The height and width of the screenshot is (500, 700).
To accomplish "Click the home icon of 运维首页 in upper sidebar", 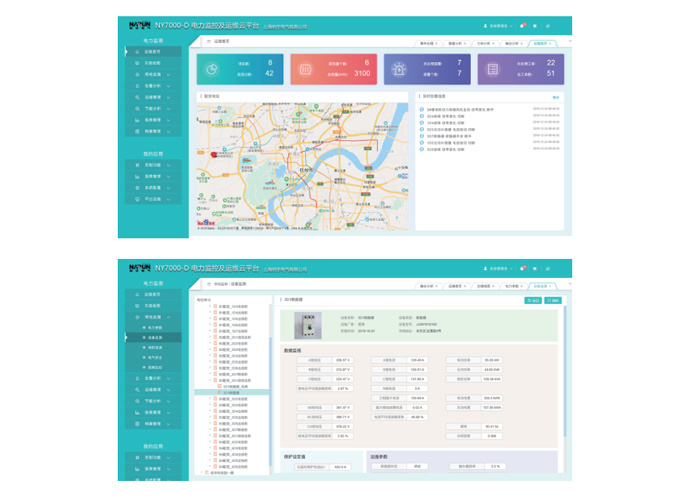I will coord(137,51).
